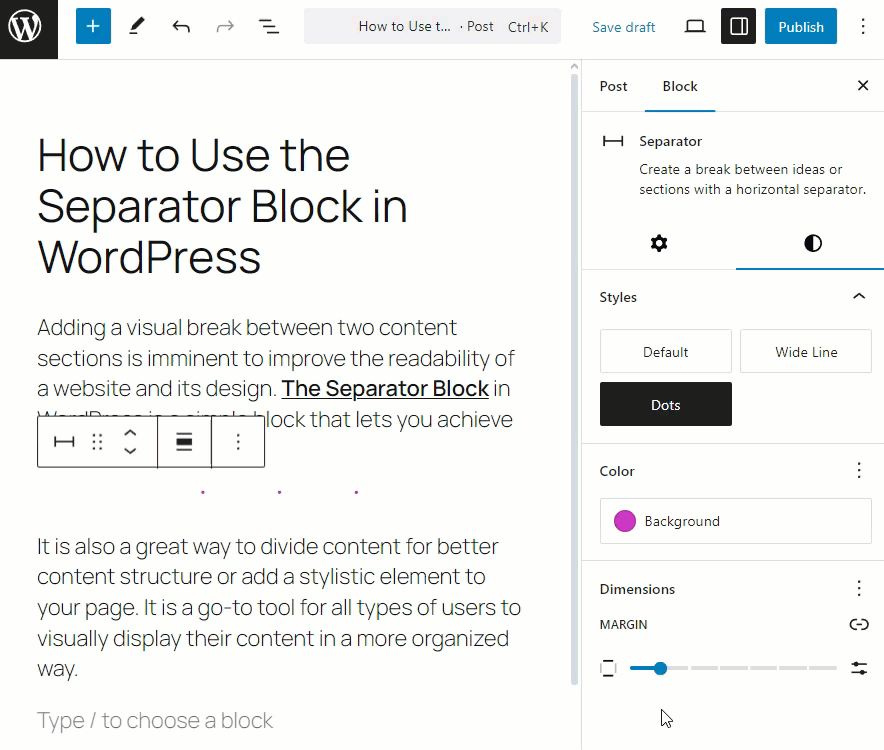Viewport: 884px width, 750px height.
Task: Open the Block tab in sidebar
Action: [680, 86]
